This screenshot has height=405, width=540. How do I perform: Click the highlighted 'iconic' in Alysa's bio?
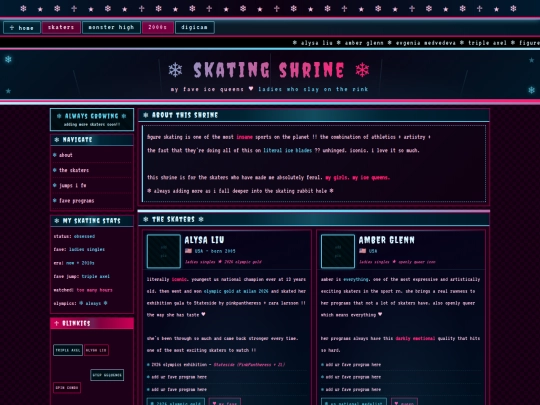coord(179,279)
